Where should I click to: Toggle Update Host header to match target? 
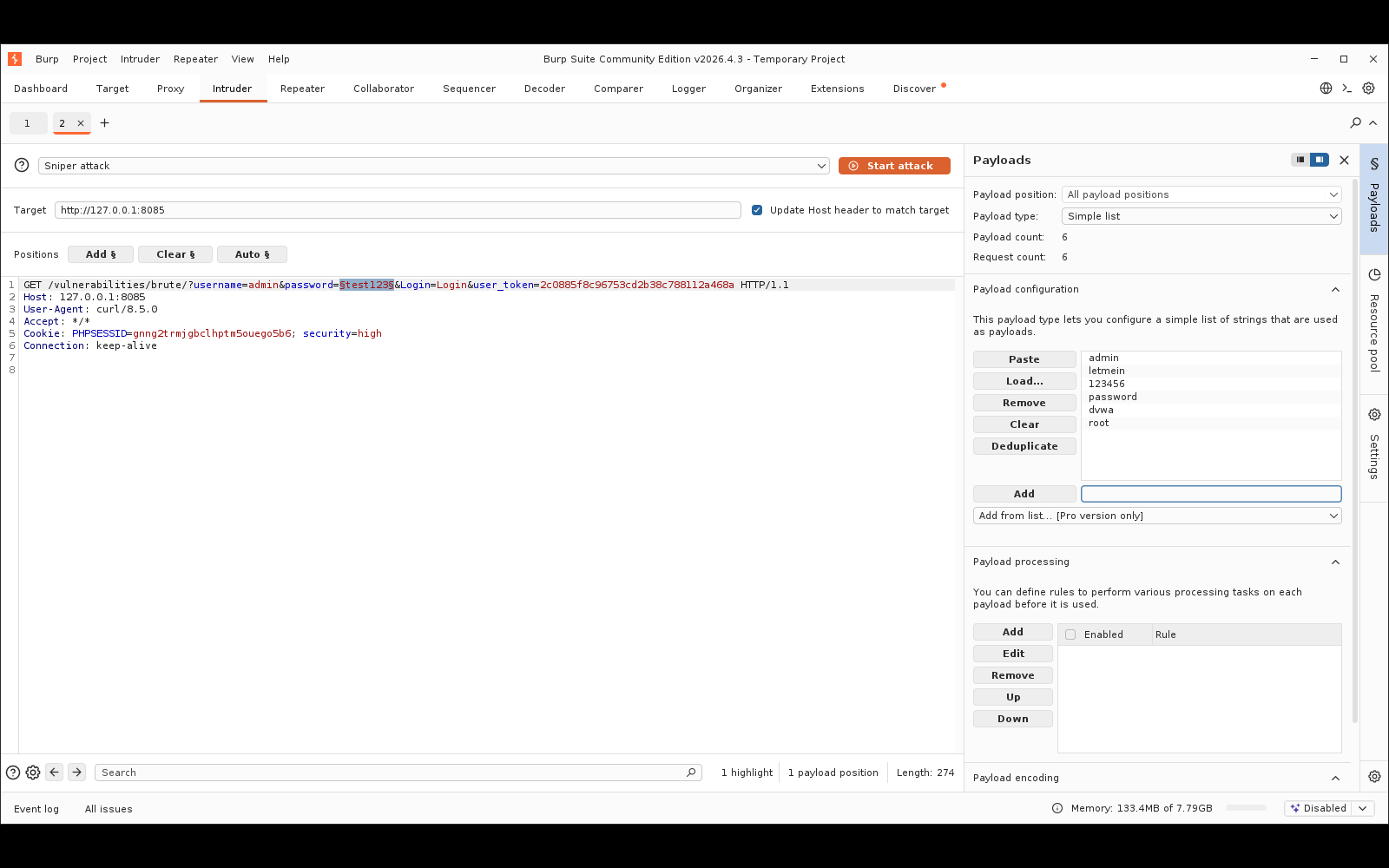(x=757, y=210)
